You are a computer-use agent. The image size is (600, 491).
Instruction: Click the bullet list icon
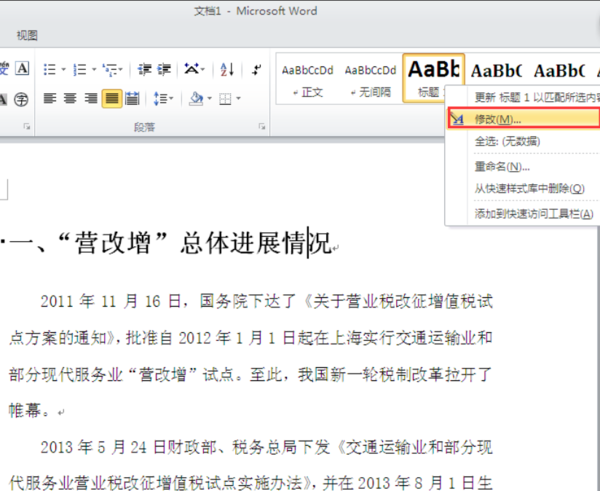[x=49, y=70]
